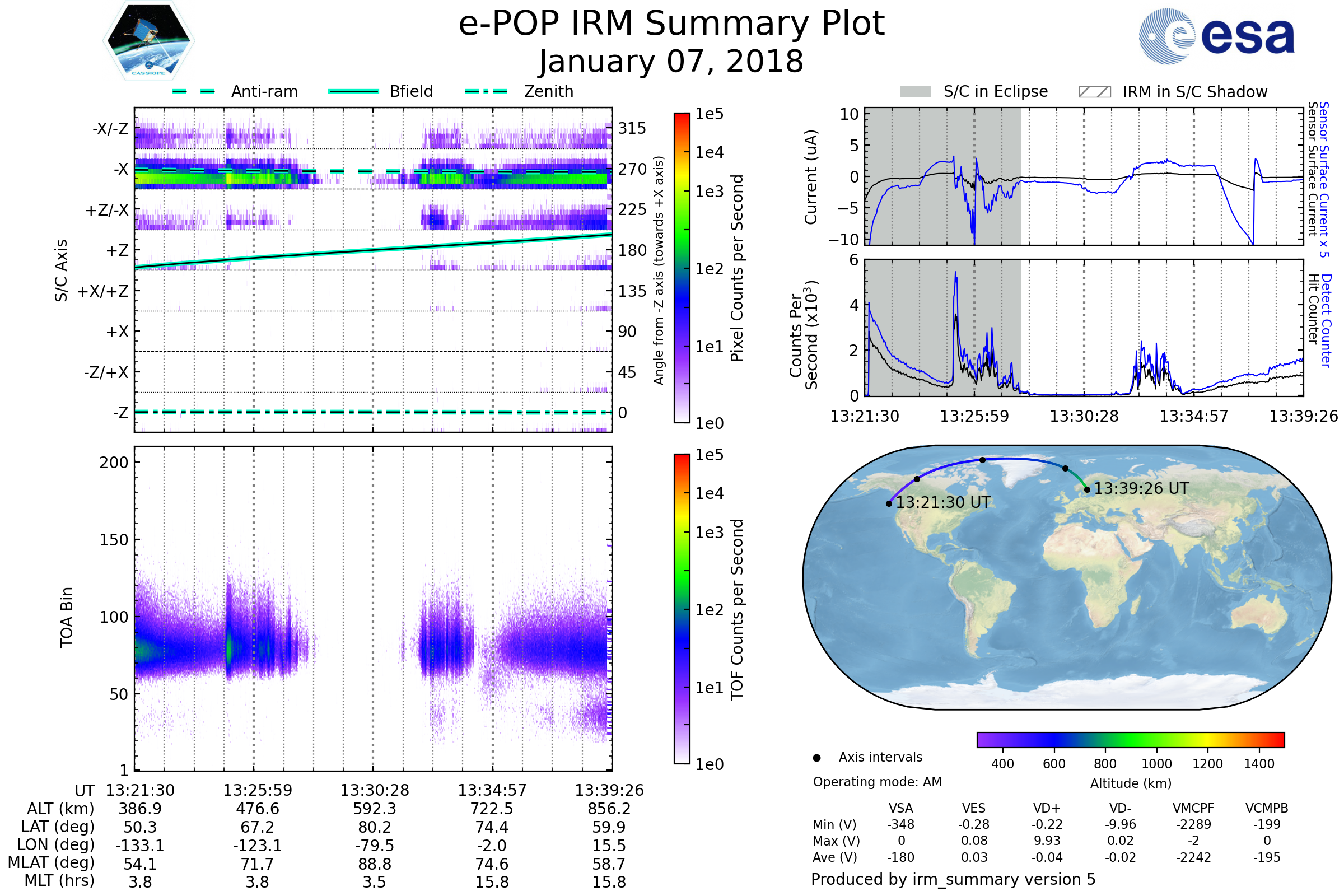Click the S/C in Eclipse gray legend box
1344x896 pixels.
tap(915, 92)
